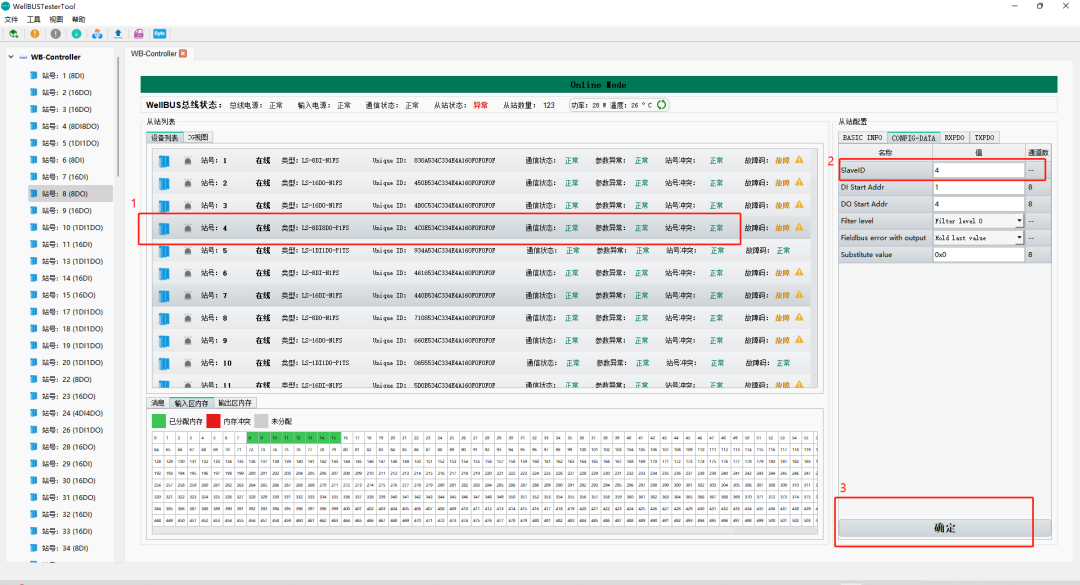Image resolution: width=1080 pixels, height=585 pixels.
Task: Click the memory map horizontal scrollbar
Action: pyautogui.click(x=484, y=531)
